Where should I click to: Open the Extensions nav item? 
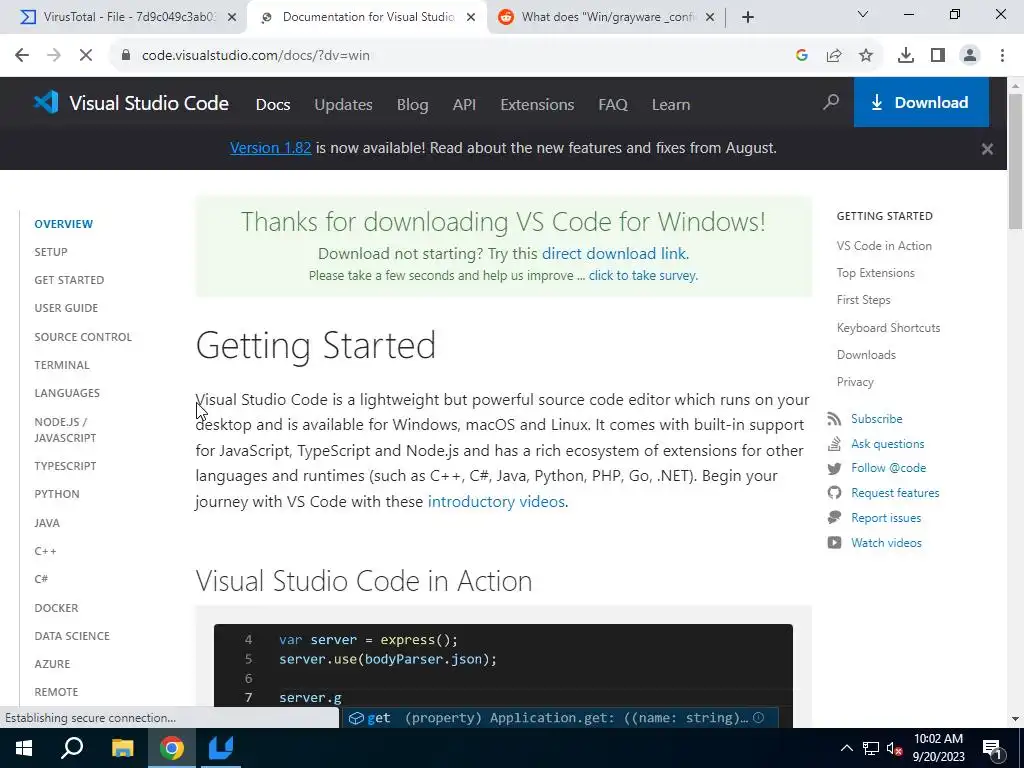pyautogui.click(x=537, y=104)
